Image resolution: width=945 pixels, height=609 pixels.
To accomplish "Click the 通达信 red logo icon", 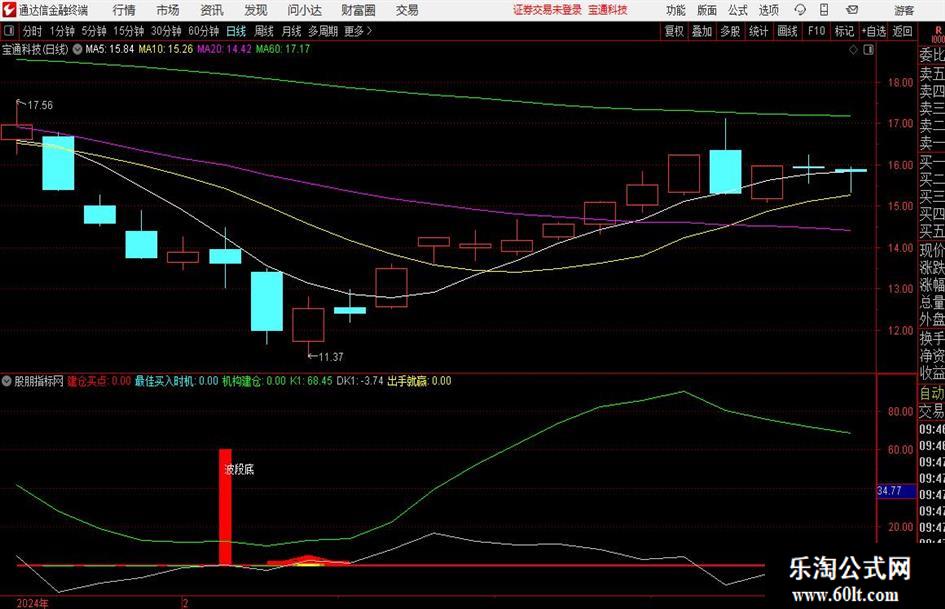I will click(x=8, y=10).
